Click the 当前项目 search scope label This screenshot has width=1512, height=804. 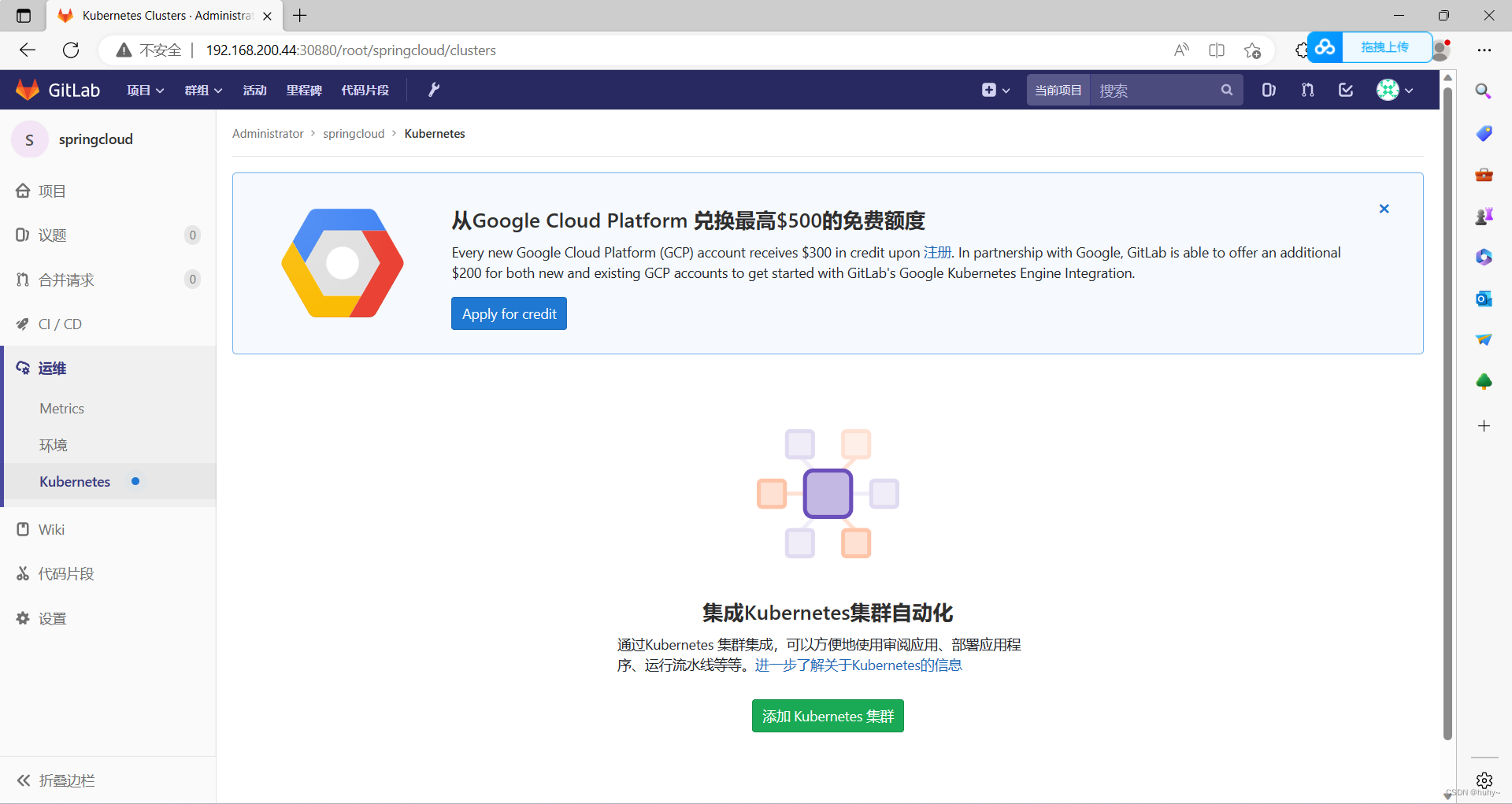(1058, 91)
